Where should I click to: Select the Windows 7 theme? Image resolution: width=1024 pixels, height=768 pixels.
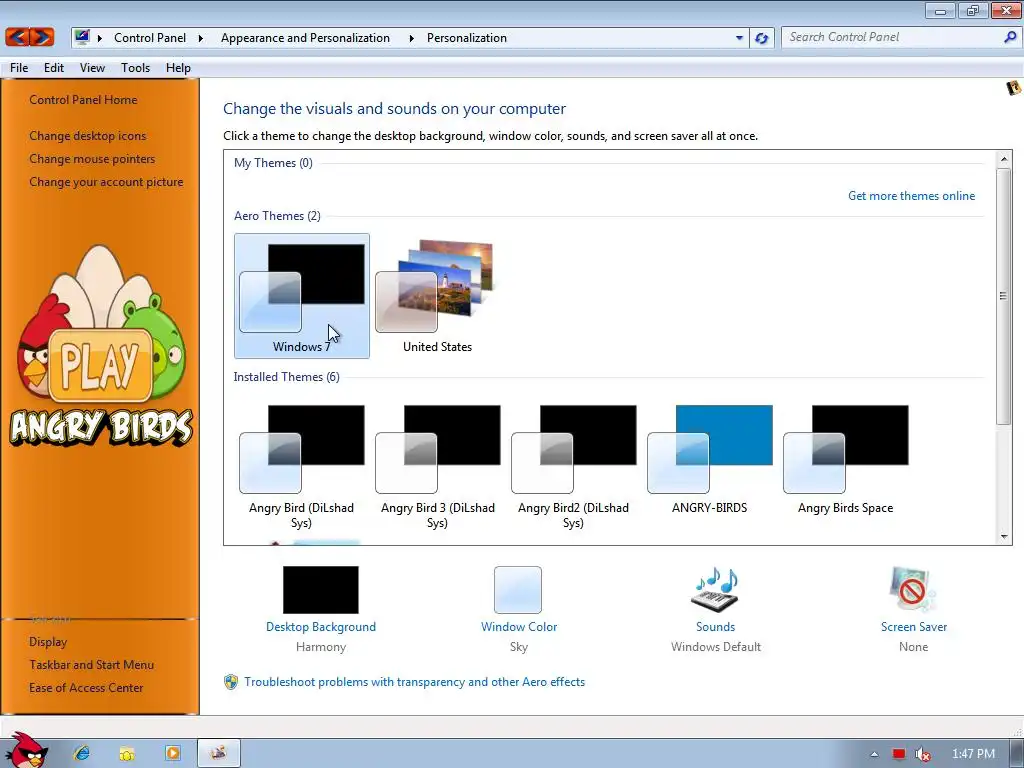coord(302,296)
